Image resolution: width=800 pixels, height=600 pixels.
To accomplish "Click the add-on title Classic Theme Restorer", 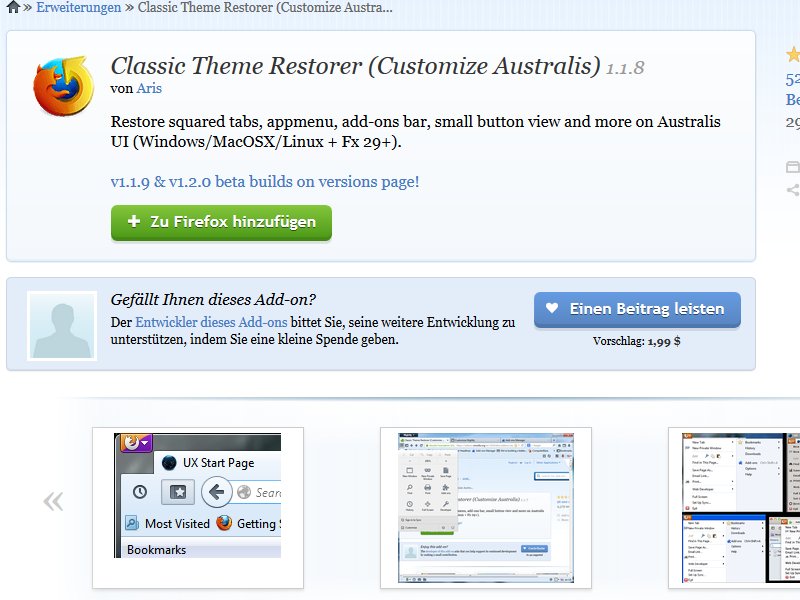I will coord(356,66).
